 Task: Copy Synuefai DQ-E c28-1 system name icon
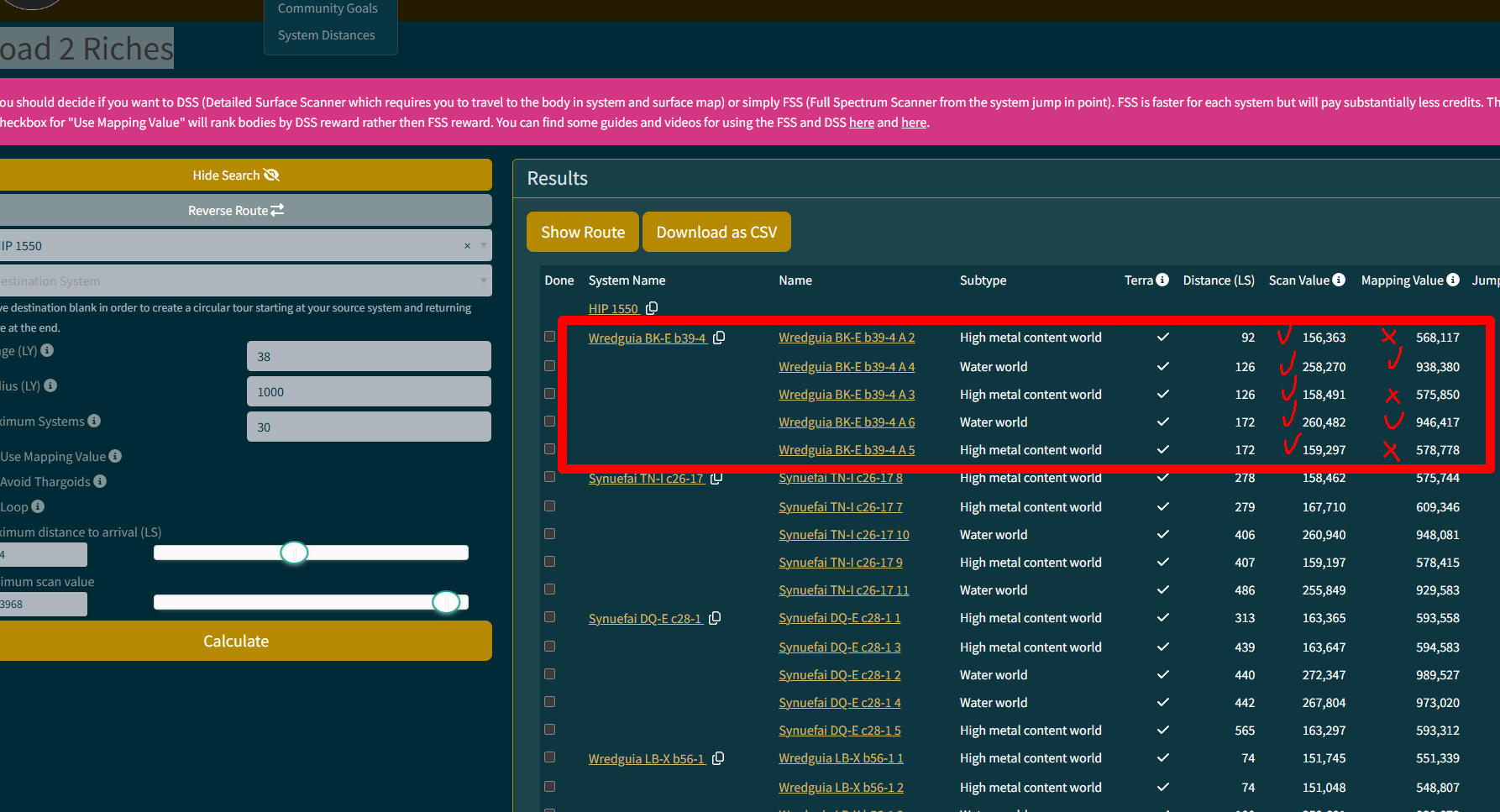point(715,618)
